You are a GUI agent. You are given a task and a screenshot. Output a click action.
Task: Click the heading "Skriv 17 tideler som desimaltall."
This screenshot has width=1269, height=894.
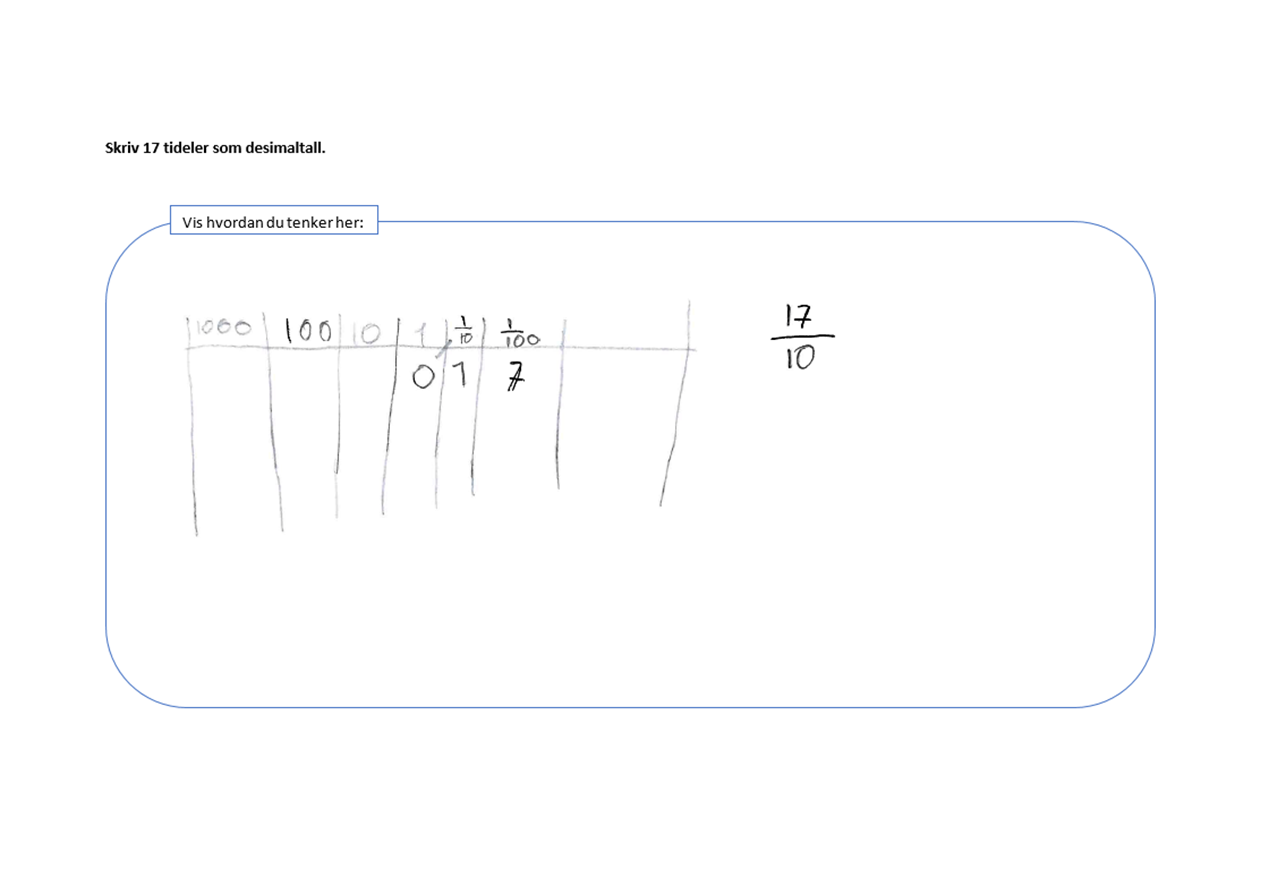[x=215, y=148]
